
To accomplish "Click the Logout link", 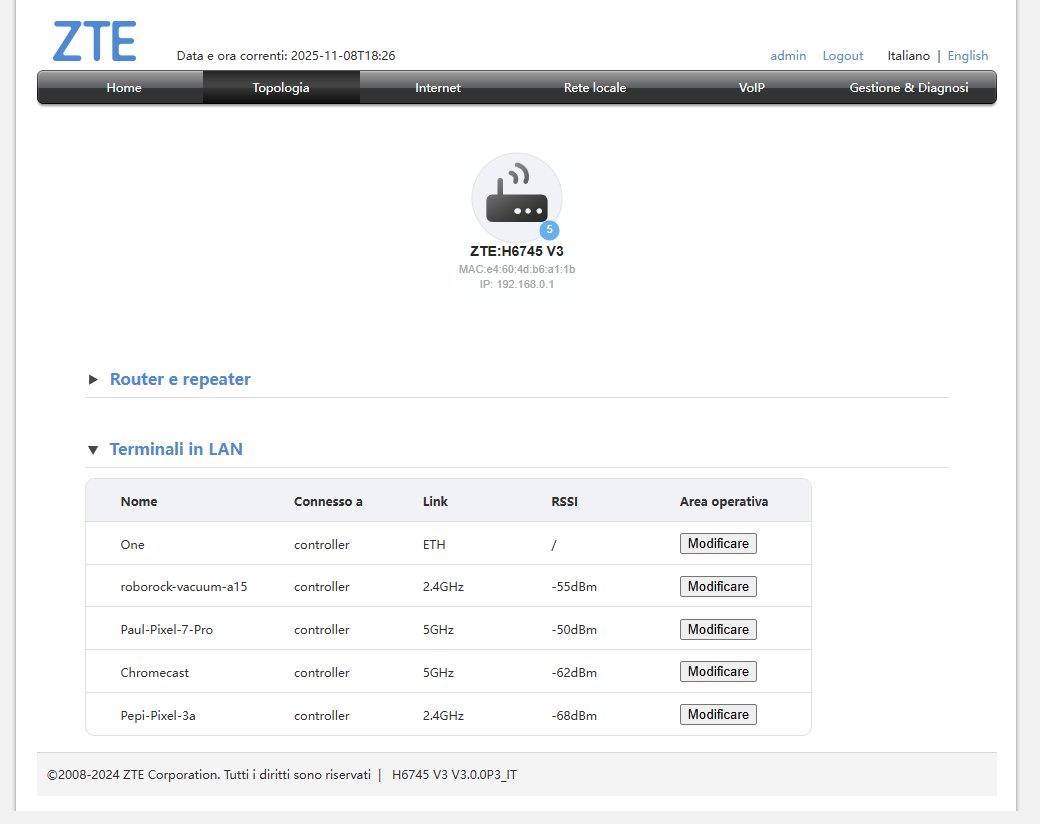I will (843, 56).
